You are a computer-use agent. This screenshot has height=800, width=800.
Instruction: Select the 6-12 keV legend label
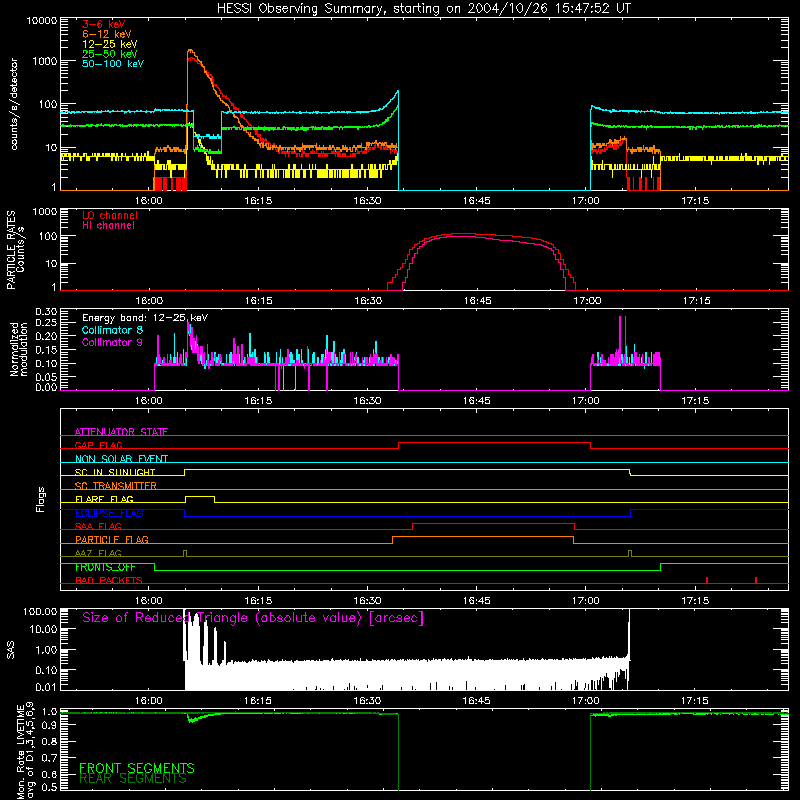click(x=107, y=34)
